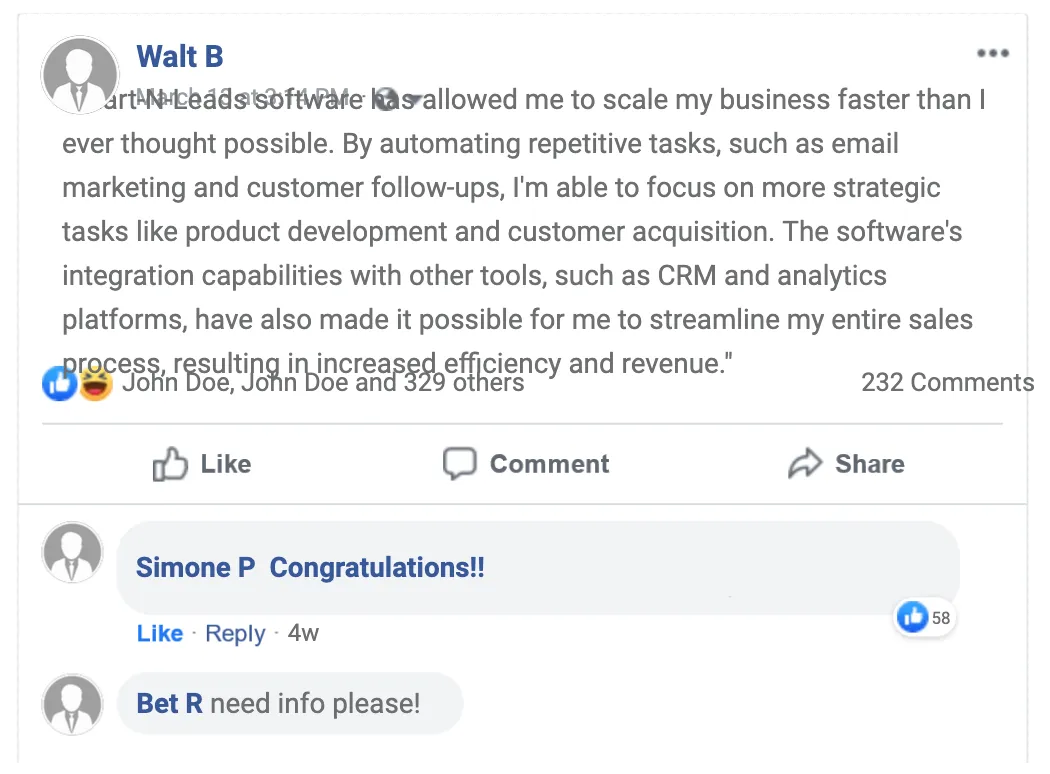
Task: Open the 232 Comments link
Action: click(946, 383)
